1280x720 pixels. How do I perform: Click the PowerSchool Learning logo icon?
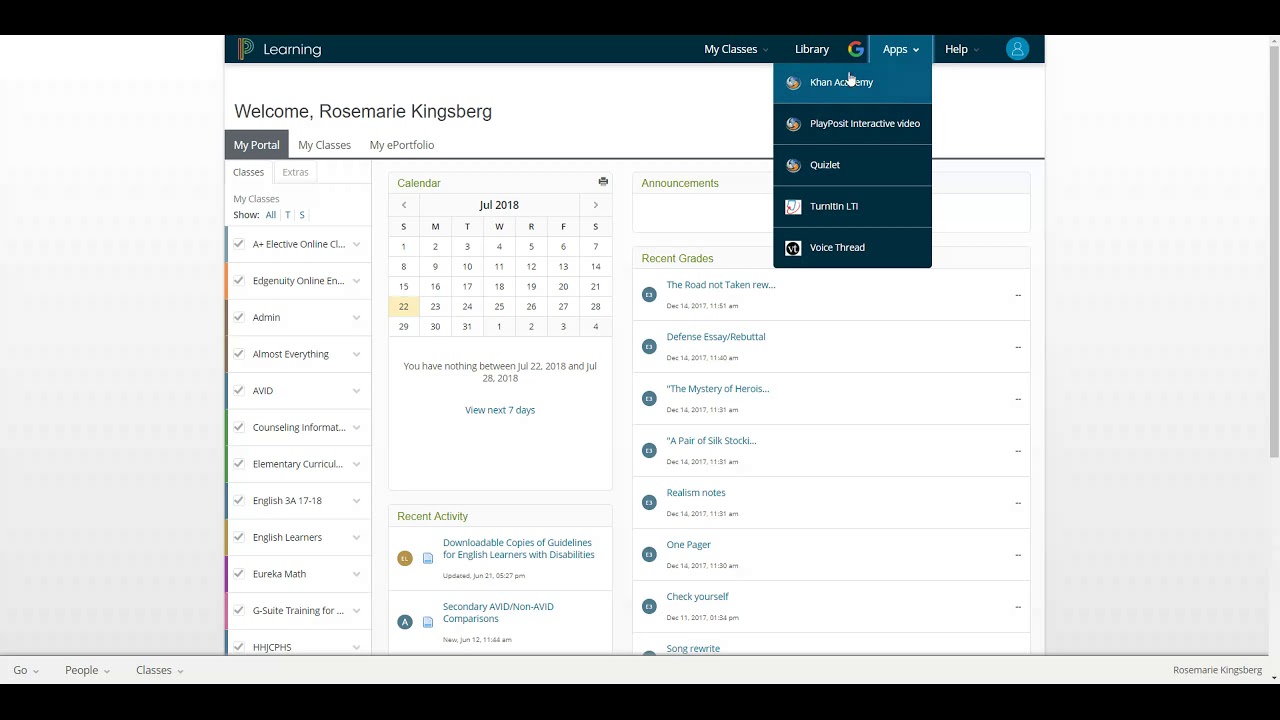[x=246, y=49]
